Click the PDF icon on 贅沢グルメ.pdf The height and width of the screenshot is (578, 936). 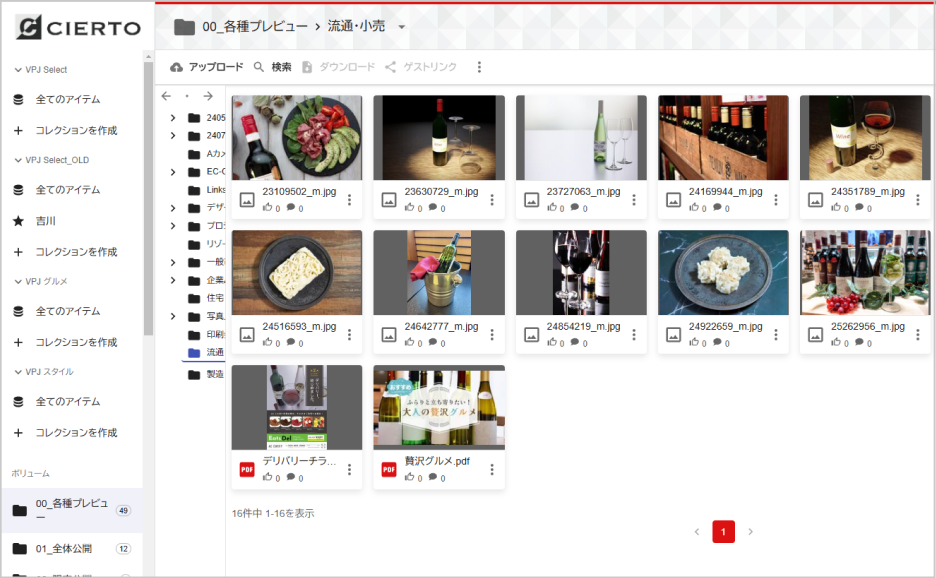pos(388,468)
